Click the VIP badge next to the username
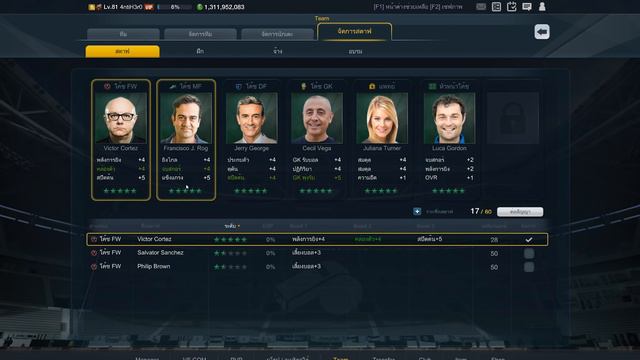 click(149, 7)
